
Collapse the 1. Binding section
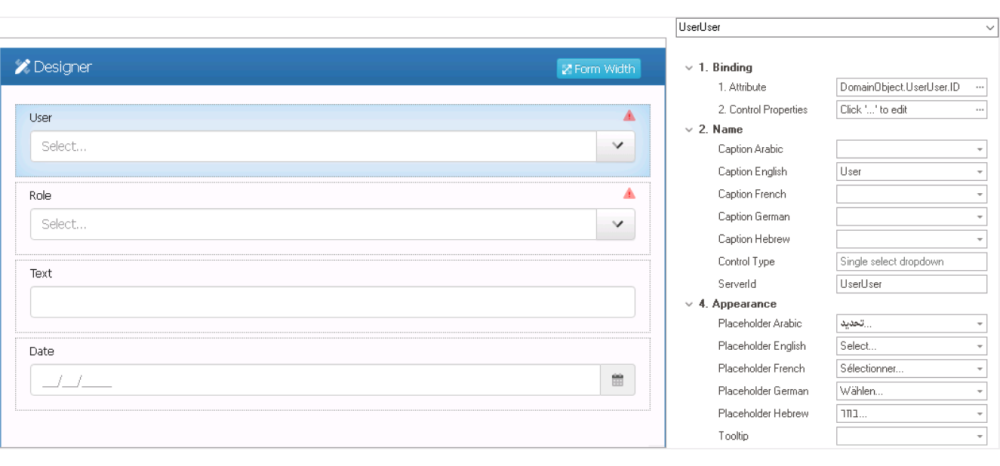(689, 68)
